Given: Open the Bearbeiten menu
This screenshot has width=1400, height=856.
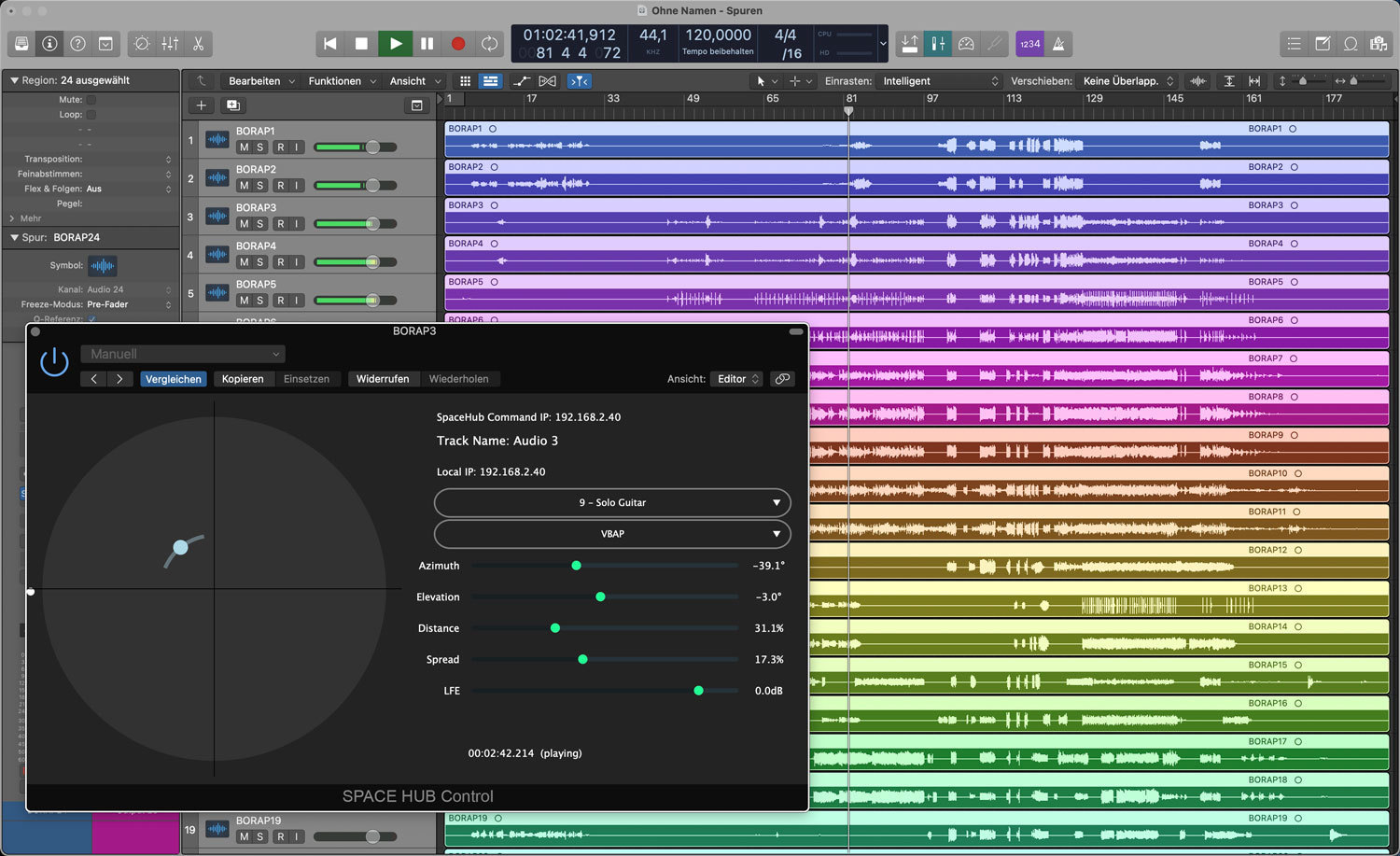Looking at the screenshot, I should (x=261, y=81).
